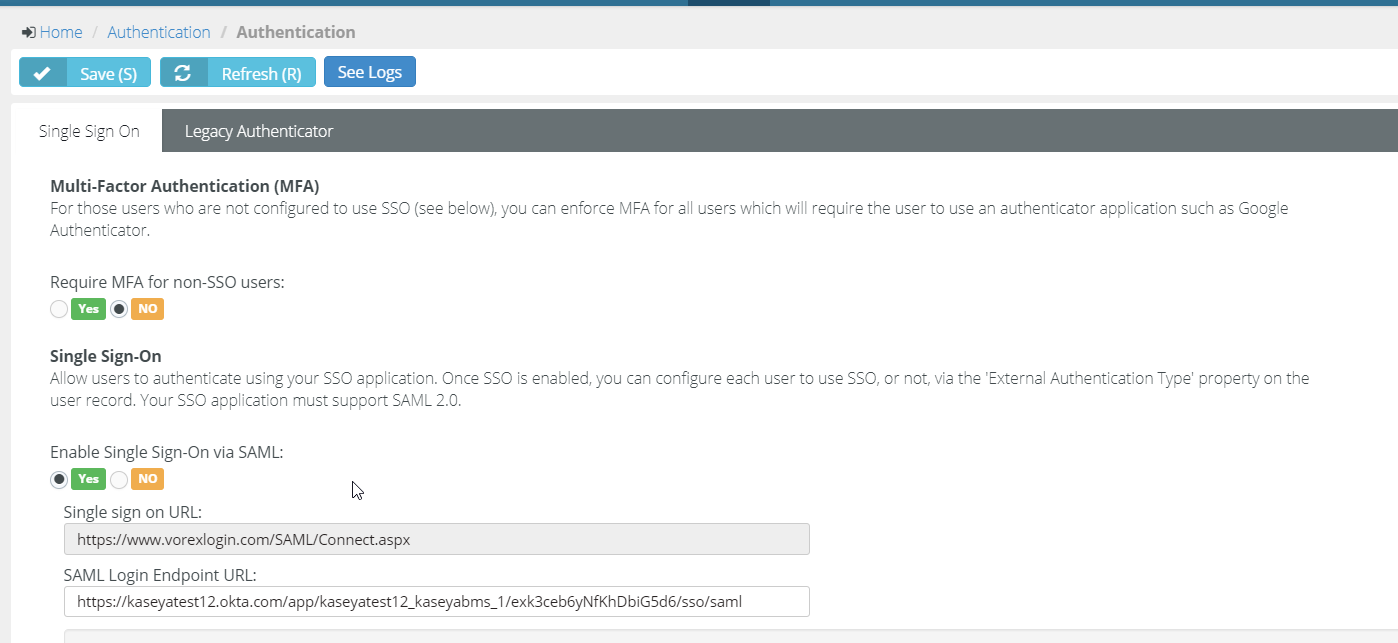Disable Single Sign-On via SAML NO radio

click(119, 479)
